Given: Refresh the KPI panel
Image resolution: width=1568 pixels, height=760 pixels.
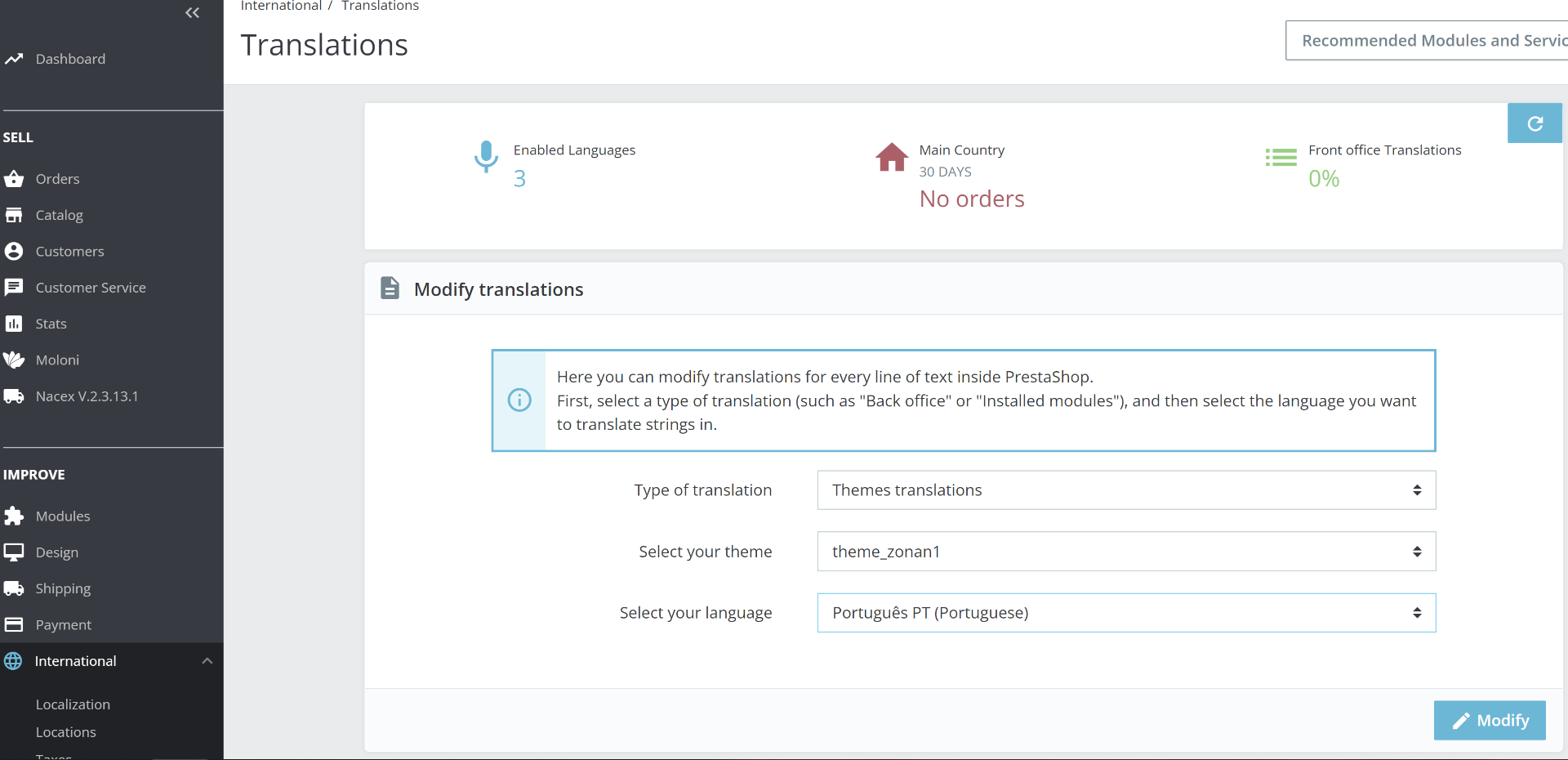Looking at the screenshot, I should pyautogui.click(x=1535, y=123).
